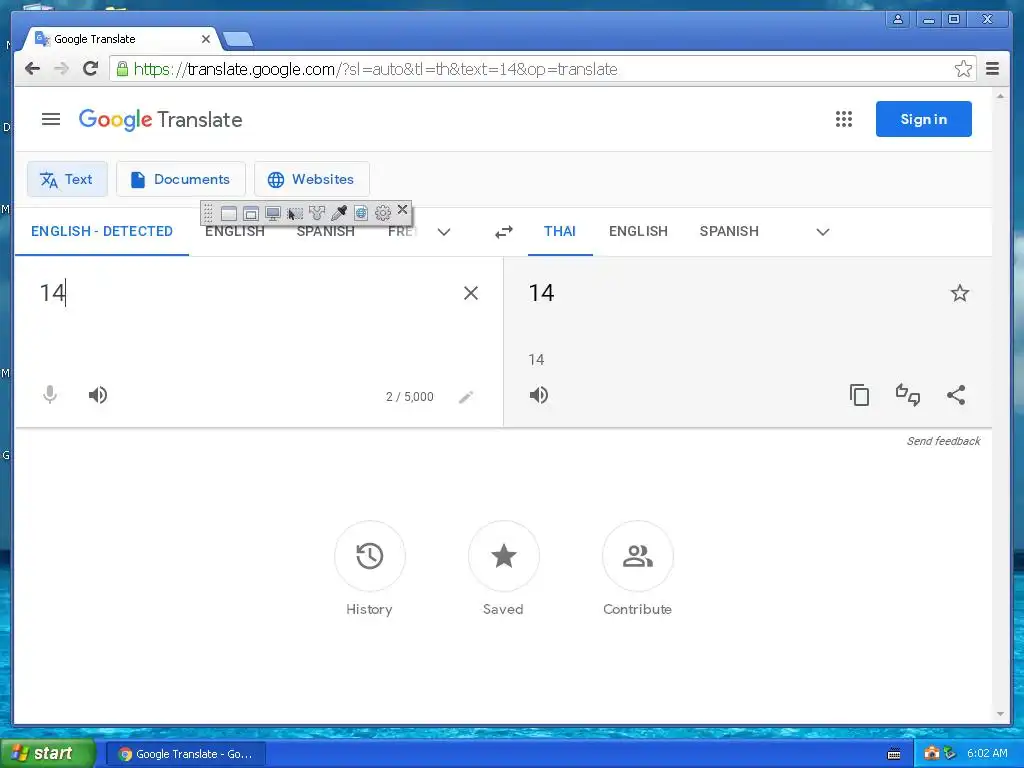Screen dimensions: 1024x768
Task: Open Saved translations
Action: [504, 556]
